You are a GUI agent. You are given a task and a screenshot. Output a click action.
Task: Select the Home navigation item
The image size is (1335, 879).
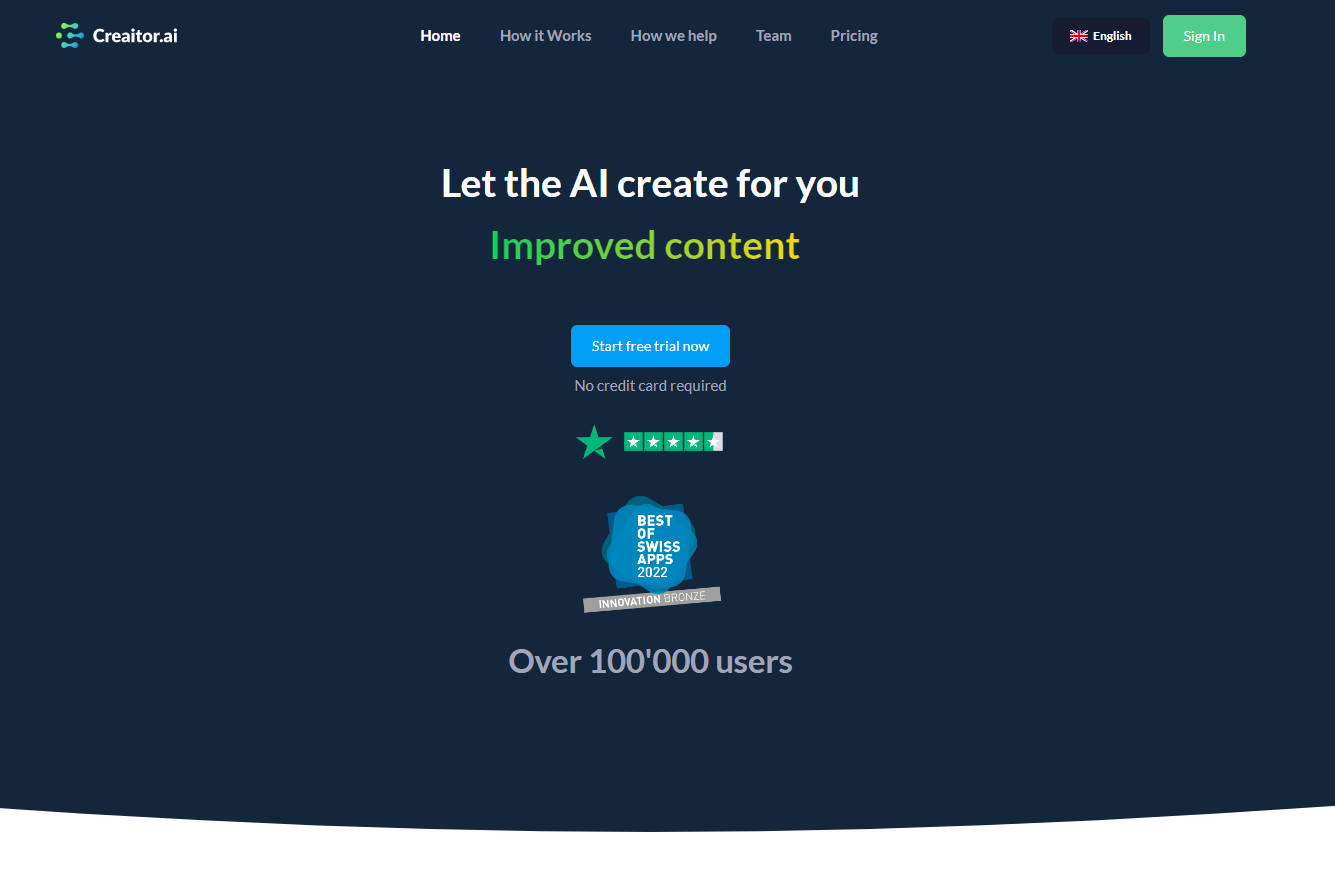440,35
